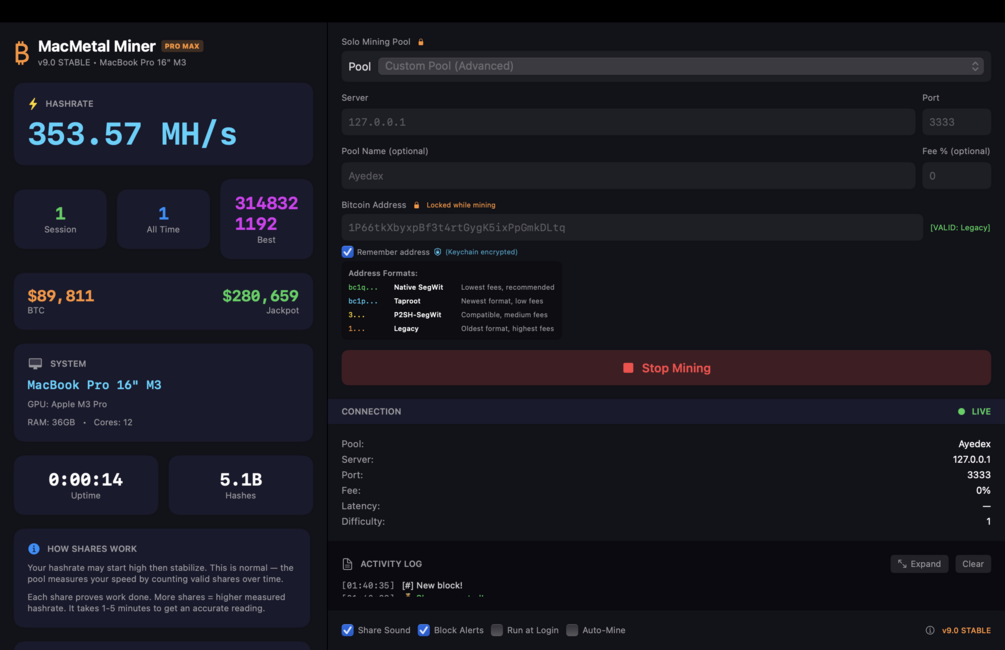Click the bc1q... Native SegWit row
This screenshot has height=650, width=1005.
[451, 287]
